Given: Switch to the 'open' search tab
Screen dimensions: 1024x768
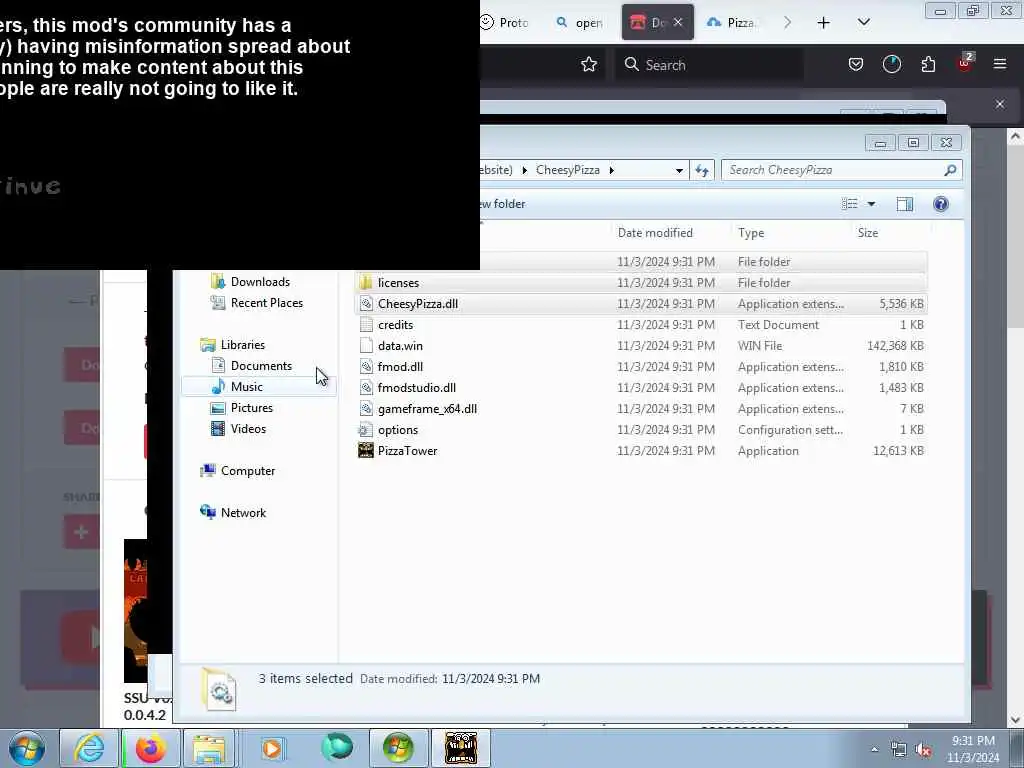Looking at the screenshot, I should pos(580,22).
